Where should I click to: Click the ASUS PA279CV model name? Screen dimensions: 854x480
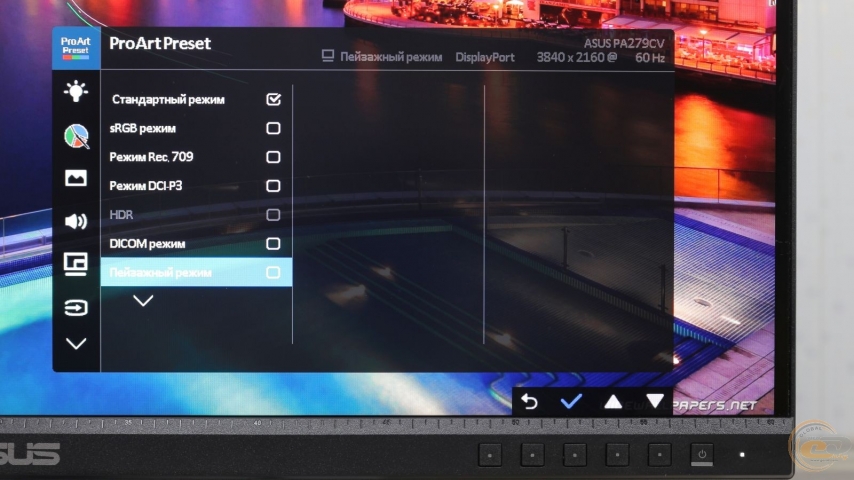click(624, 43)
